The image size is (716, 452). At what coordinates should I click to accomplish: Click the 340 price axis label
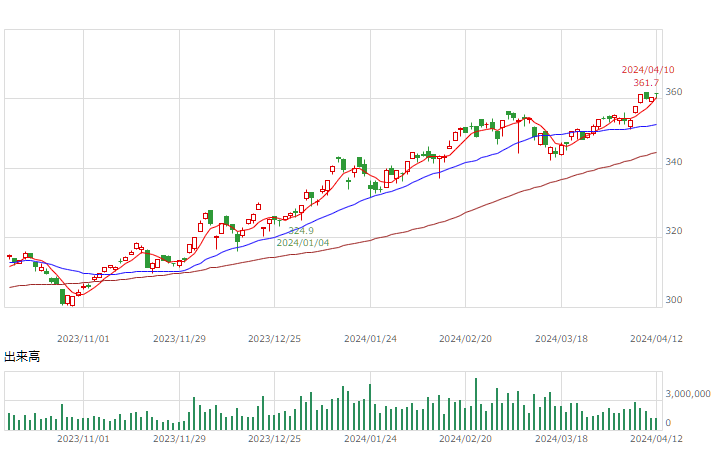(x=674, y=162)
